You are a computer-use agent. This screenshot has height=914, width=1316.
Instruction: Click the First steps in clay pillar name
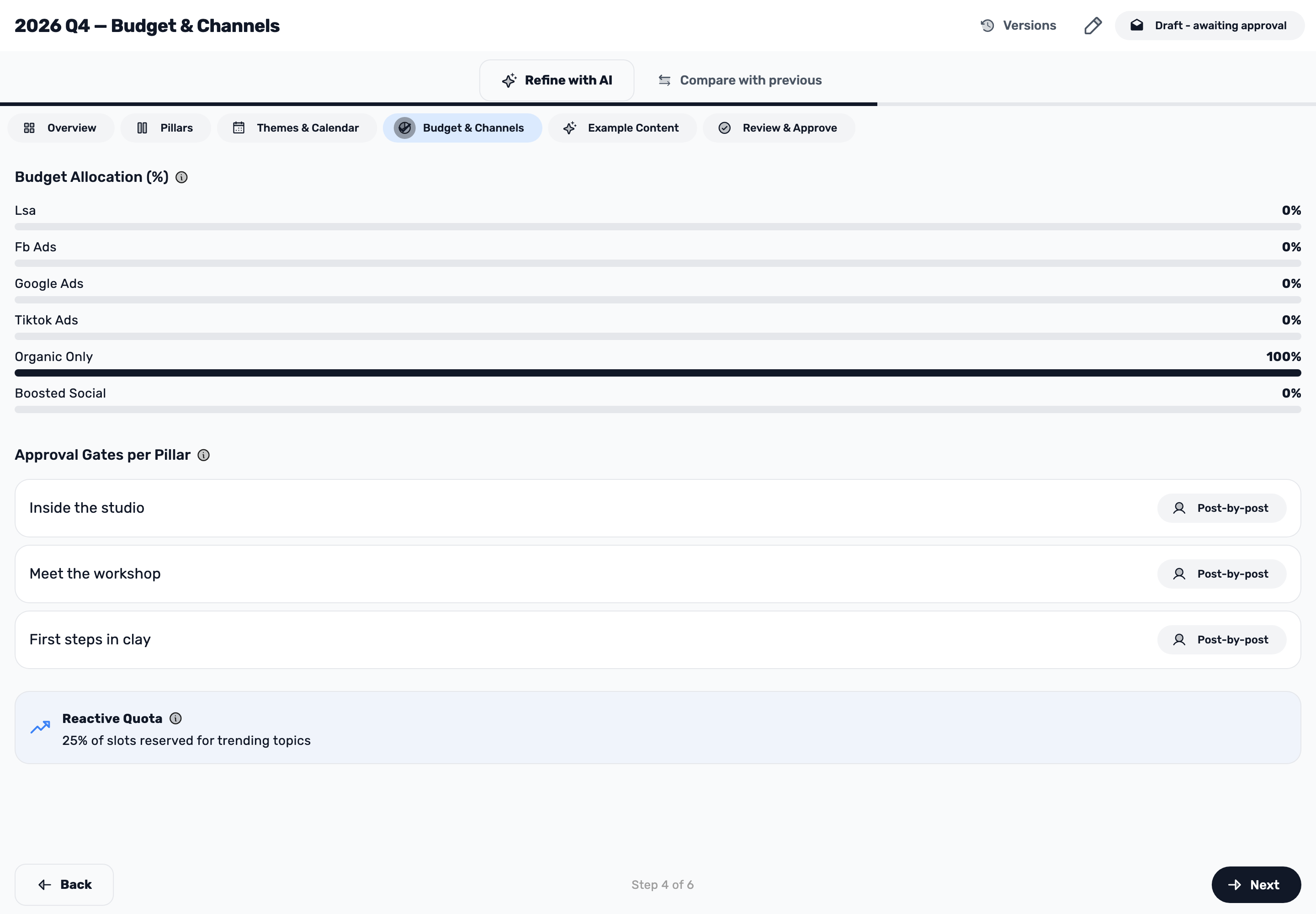pos(90,640)
